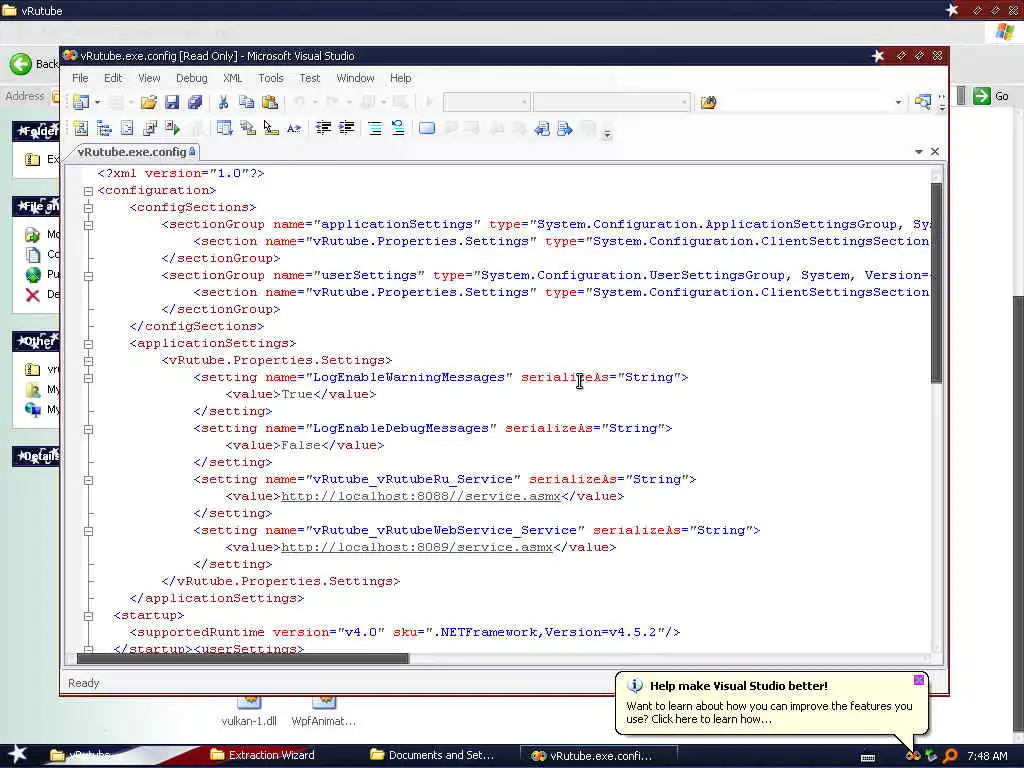Click the Back arrow in Explorer window

pos(21,63)
